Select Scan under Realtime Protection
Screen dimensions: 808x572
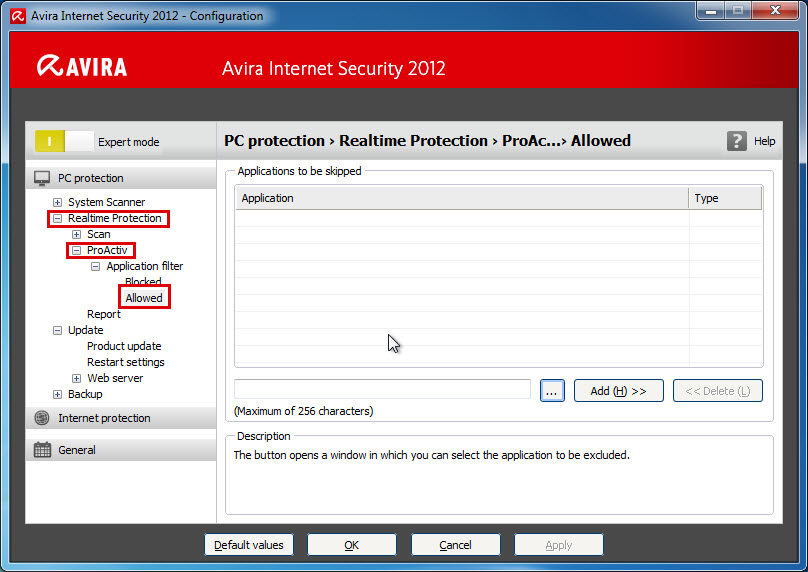pyautogui.click(x=98, y=234)
